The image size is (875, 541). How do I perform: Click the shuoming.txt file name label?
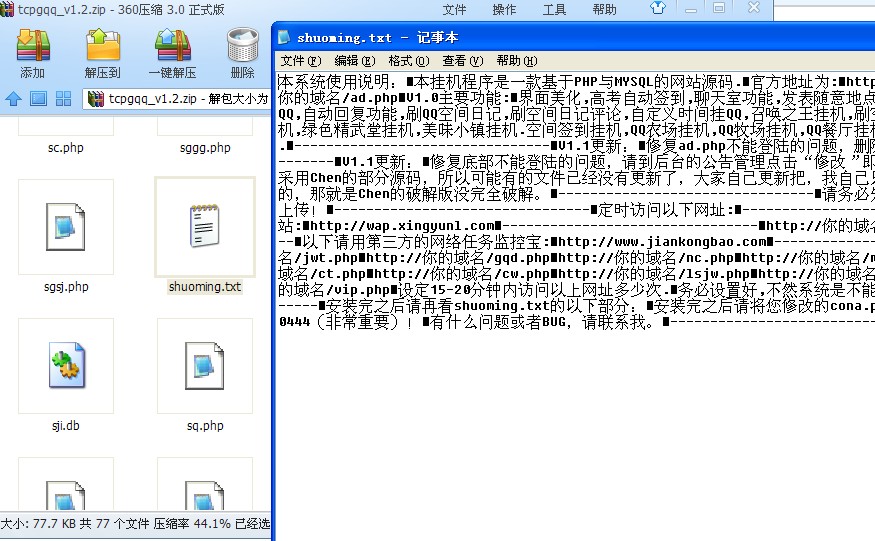(x=205, y=287)
